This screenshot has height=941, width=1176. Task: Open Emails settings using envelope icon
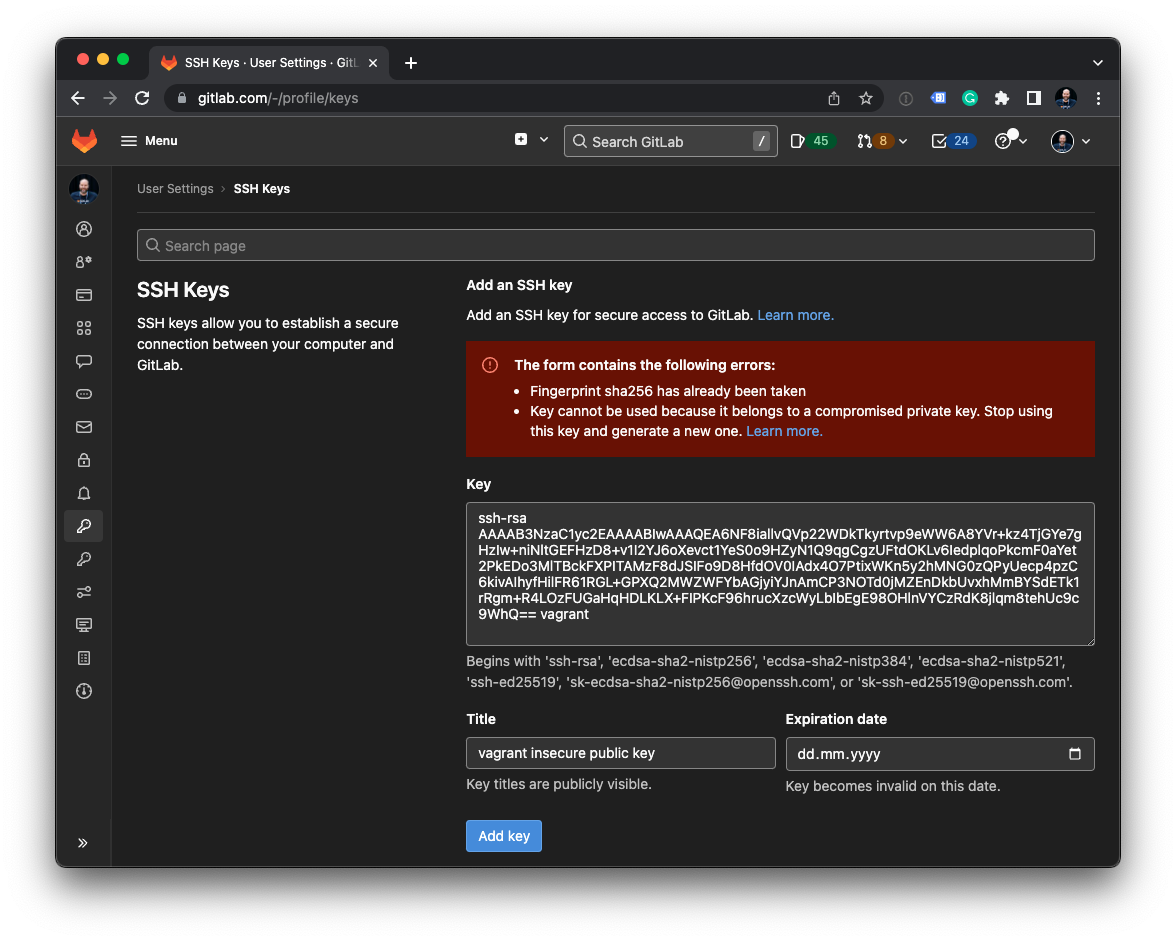pyautogui.click(x=84, y=427)
